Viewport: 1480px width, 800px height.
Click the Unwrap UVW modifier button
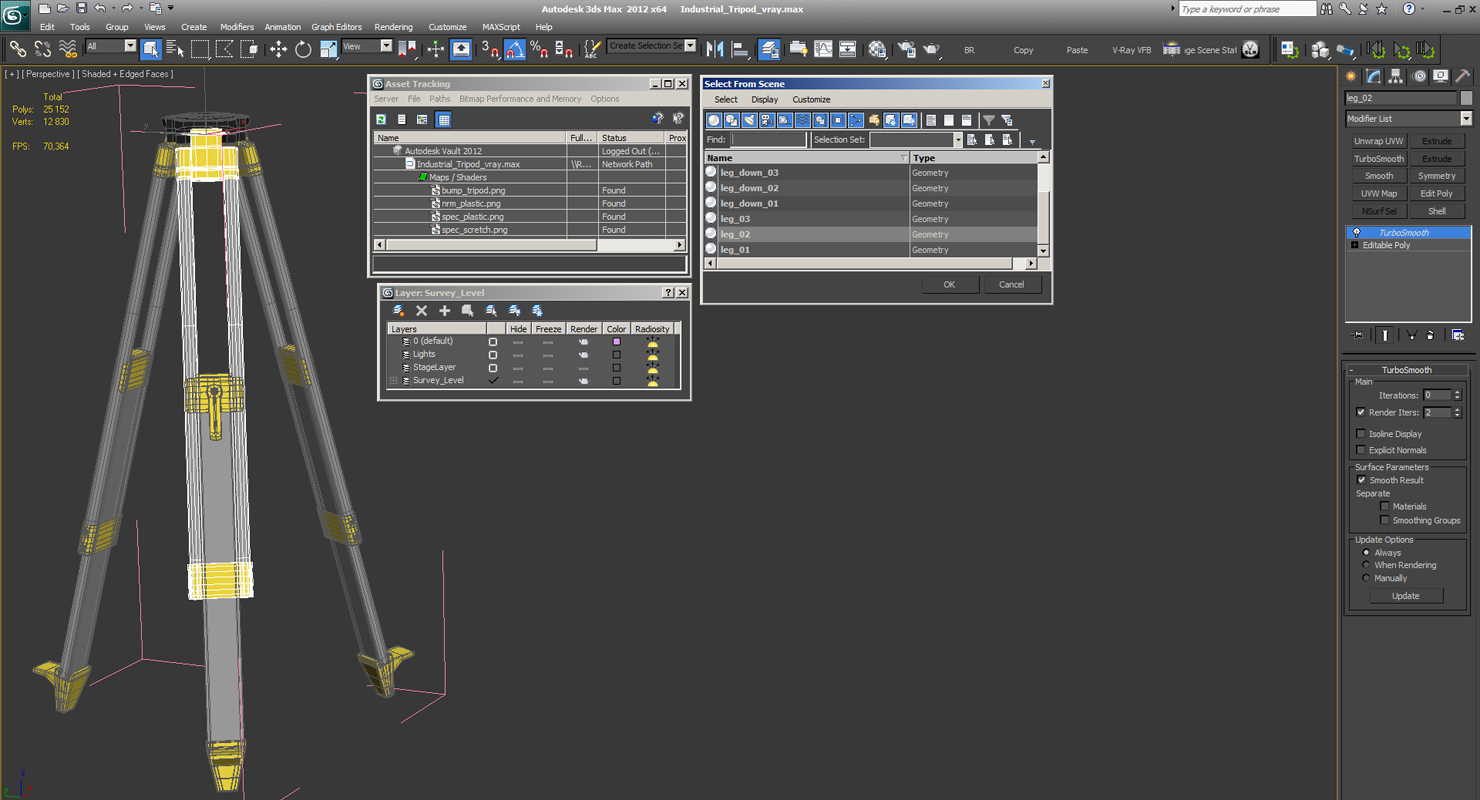[1379, 141]
